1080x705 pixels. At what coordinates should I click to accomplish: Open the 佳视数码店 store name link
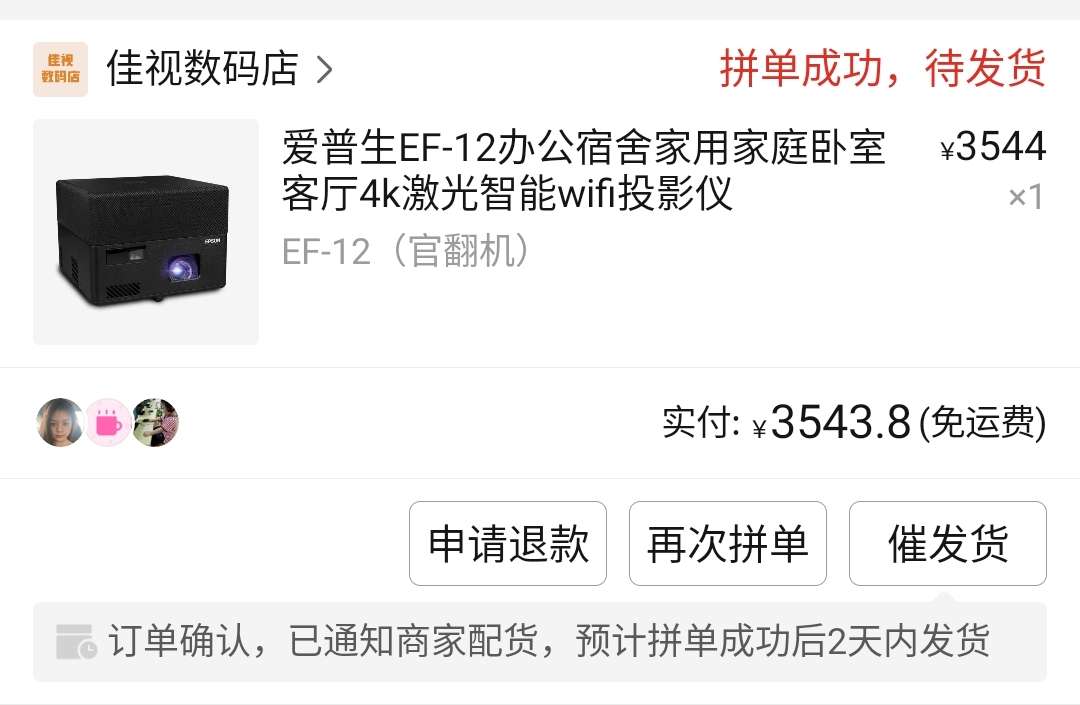(x=202, y=69)
